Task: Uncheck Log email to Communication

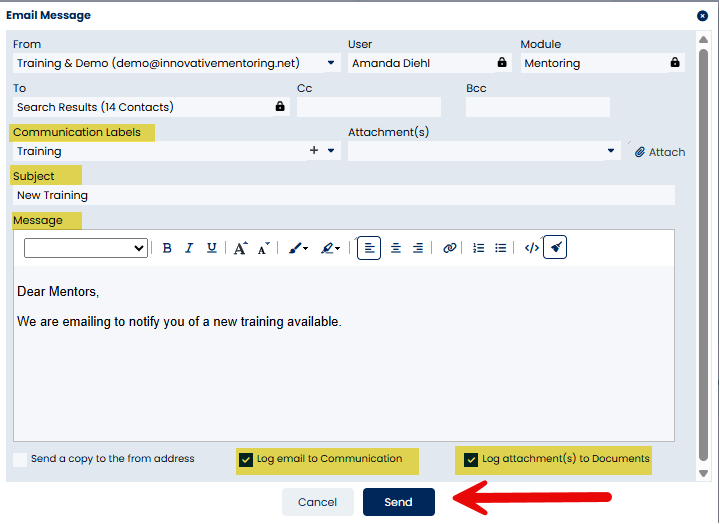Action: click(x=246, y=460)
